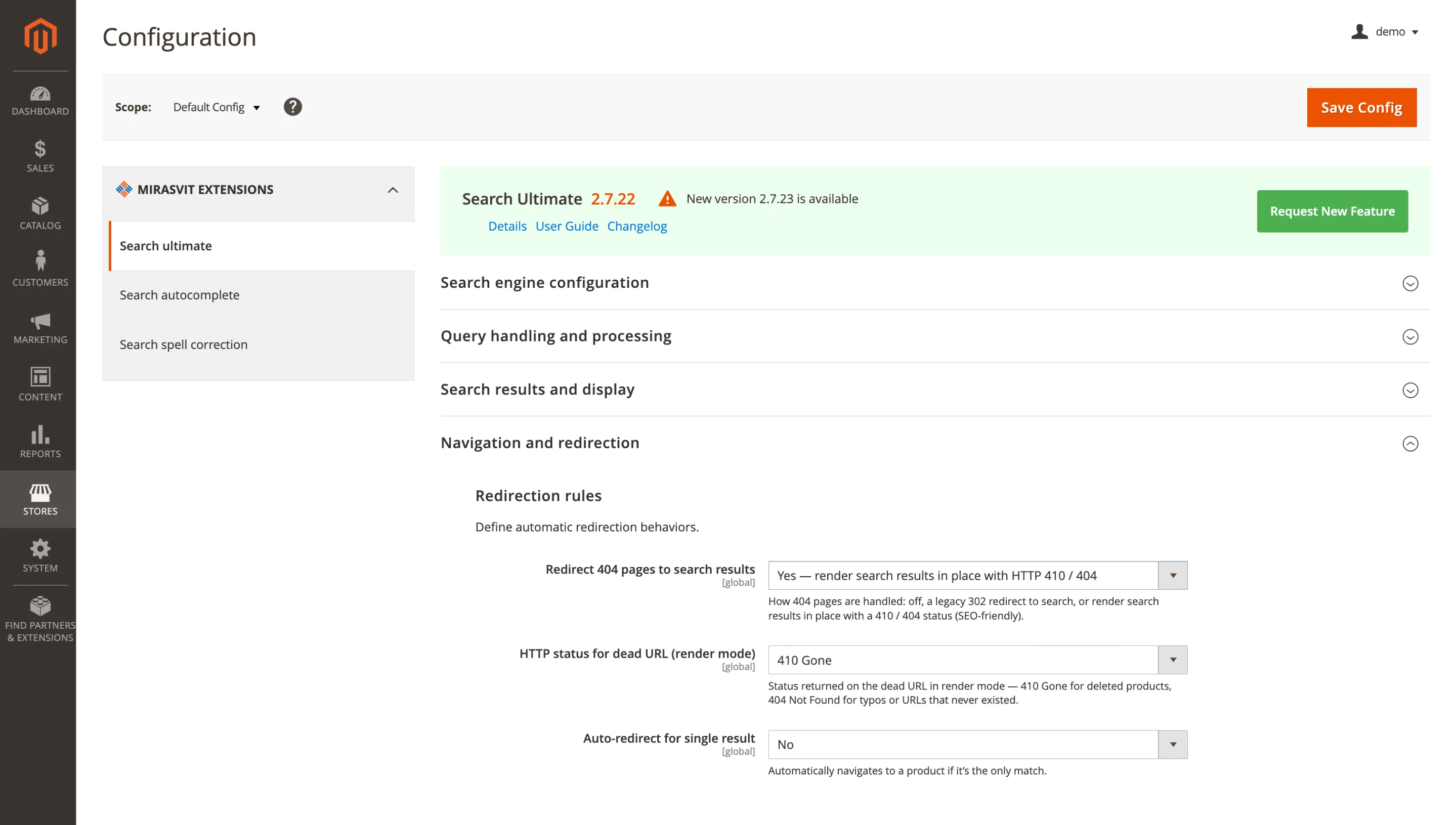Open HTTP status for dead URL dropdown
Image resolution: width=1456 pixels, height=825 pixels.
click(977, 660)
